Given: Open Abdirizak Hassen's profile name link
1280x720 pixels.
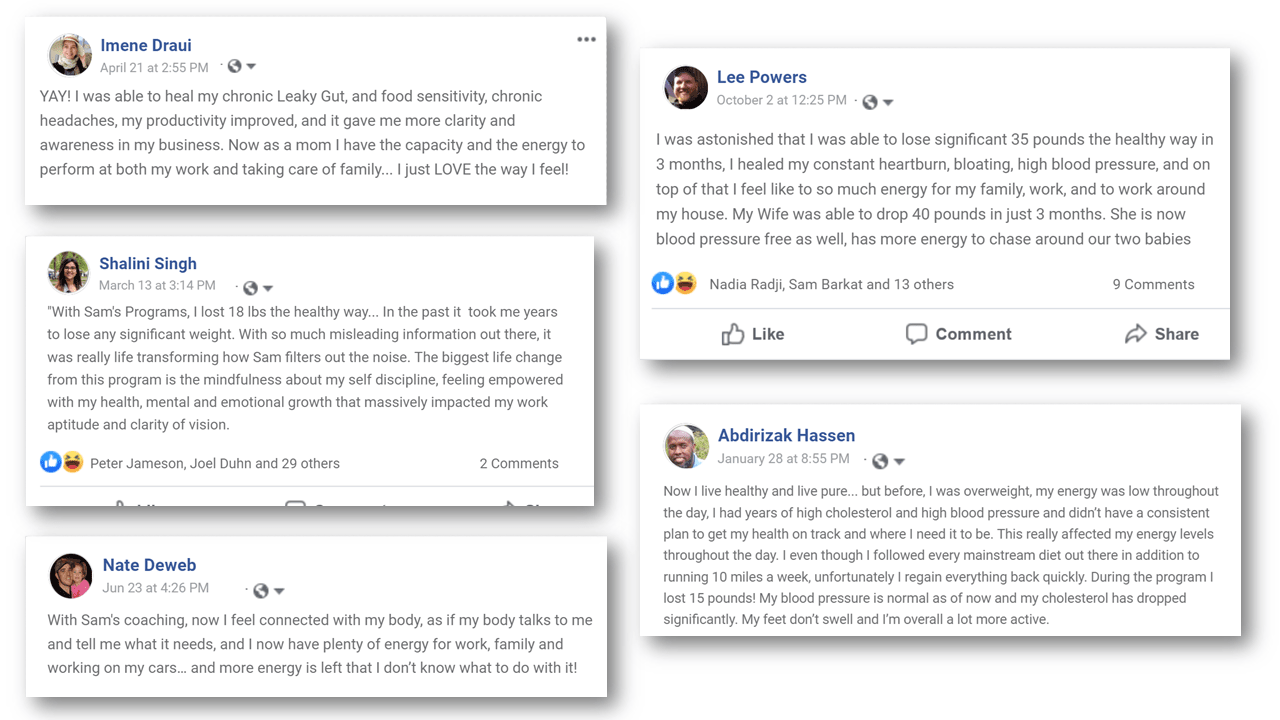Looking at the screenshot, I should point(786,435).
